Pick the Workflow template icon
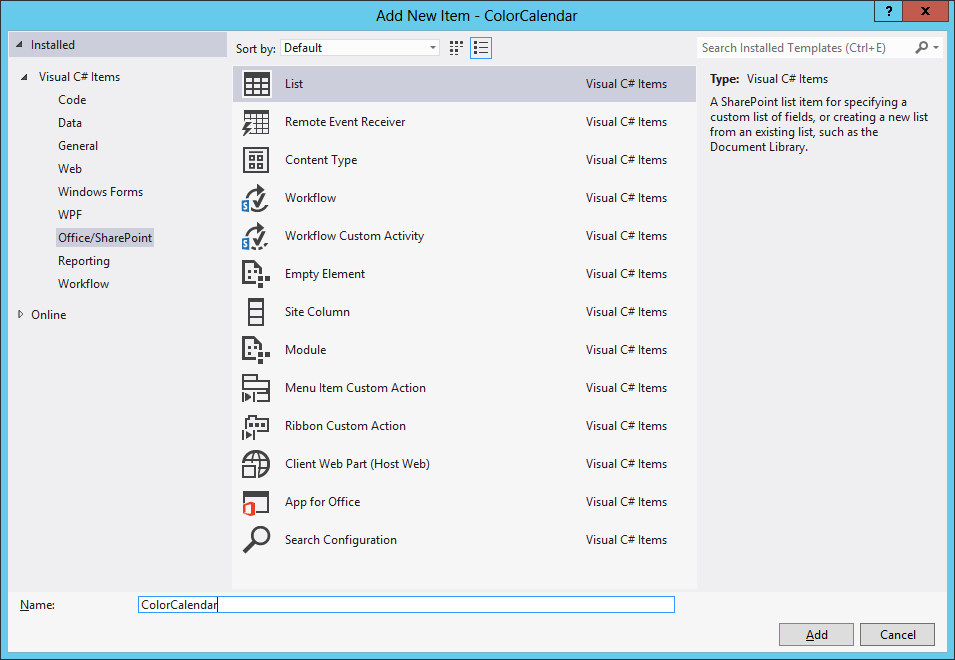 pos(256,198)
